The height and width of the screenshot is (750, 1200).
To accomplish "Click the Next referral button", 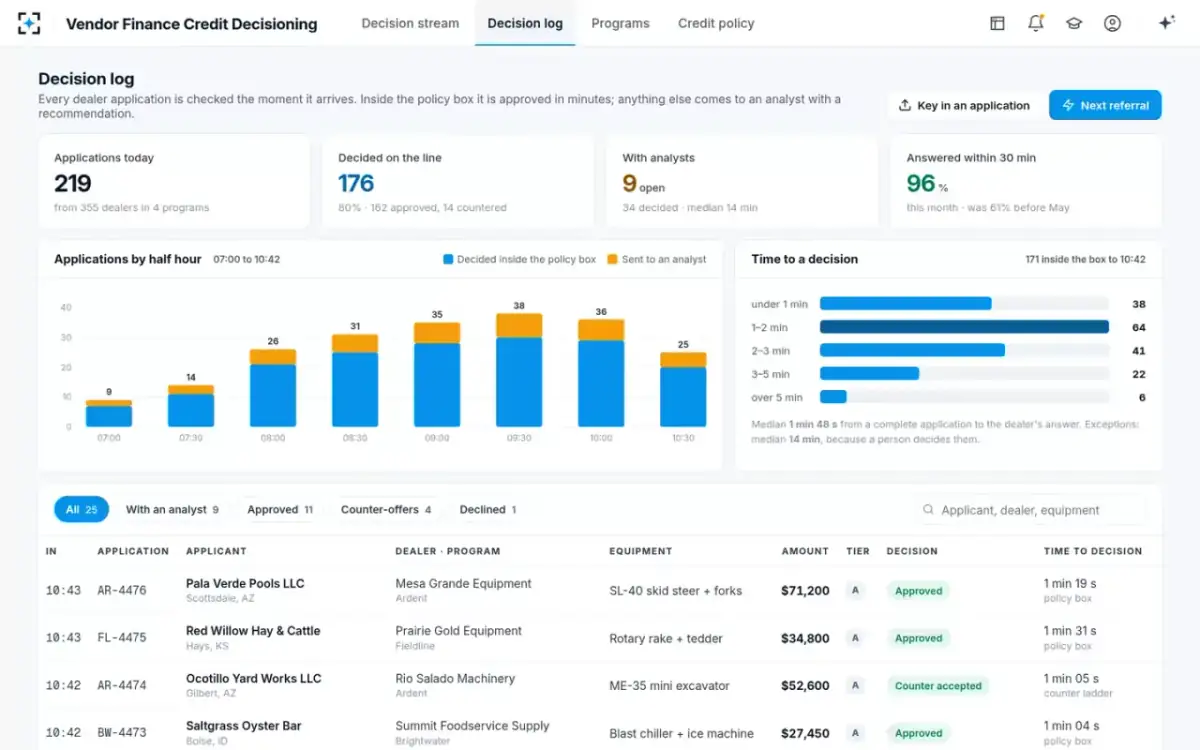I will click(x=1105, y=105).
